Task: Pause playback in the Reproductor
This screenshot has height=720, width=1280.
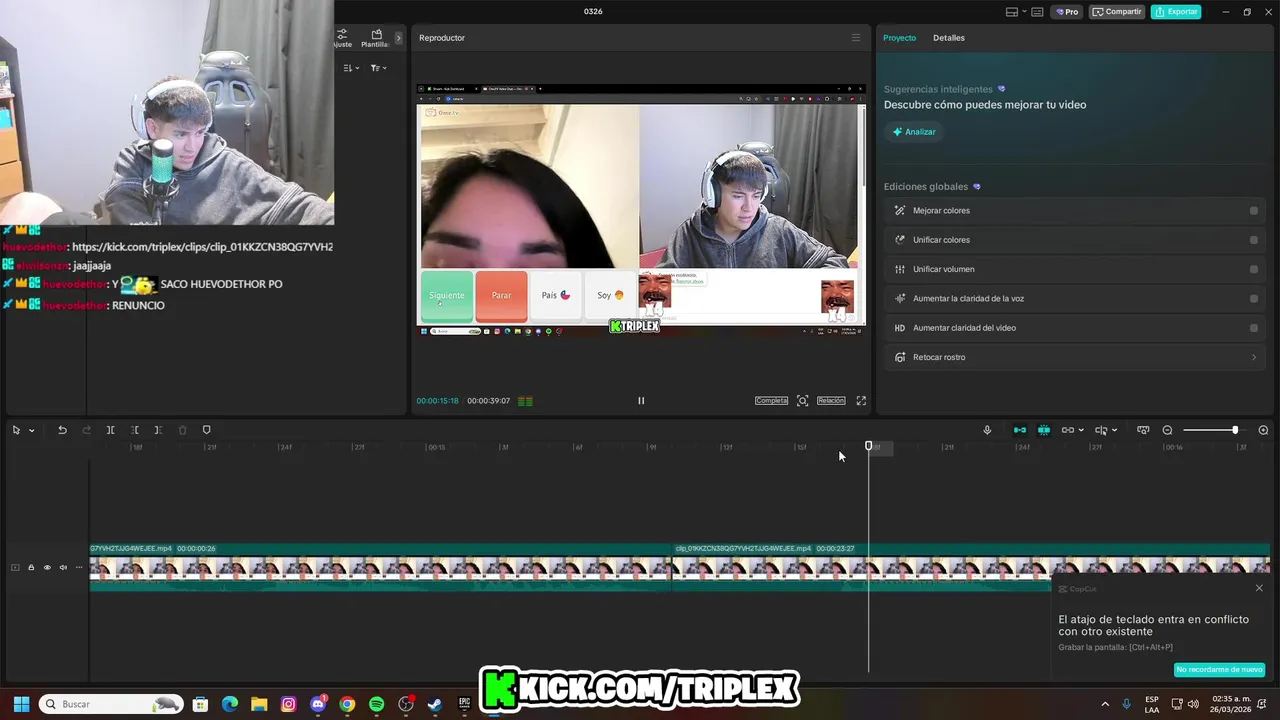Action: click(641, 401)
